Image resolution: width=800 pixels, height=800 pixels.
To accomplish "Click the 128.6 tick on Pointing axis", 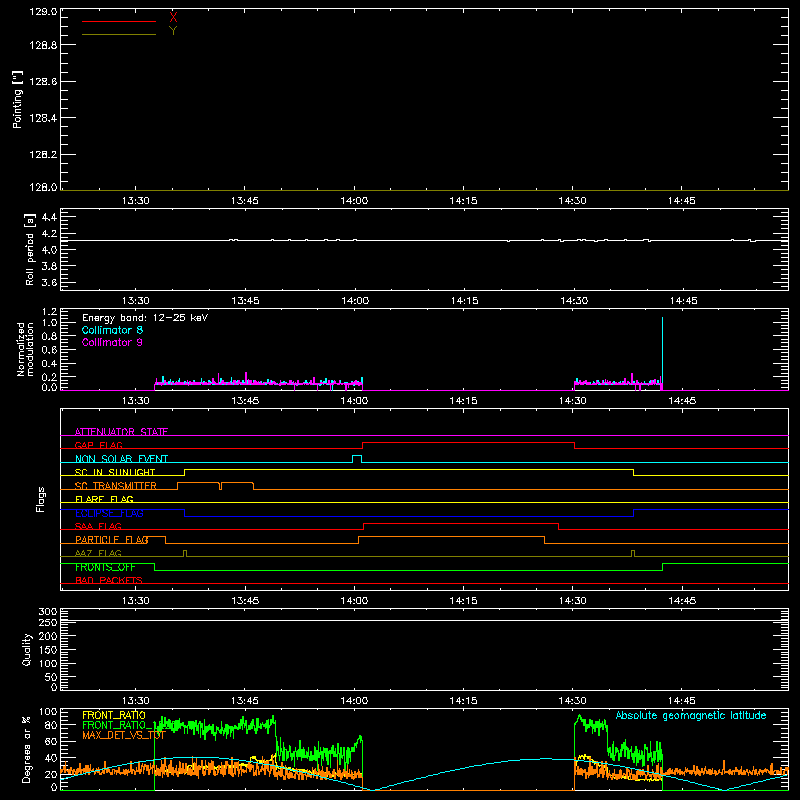I will pyautogui.click(x=43, y=82).
